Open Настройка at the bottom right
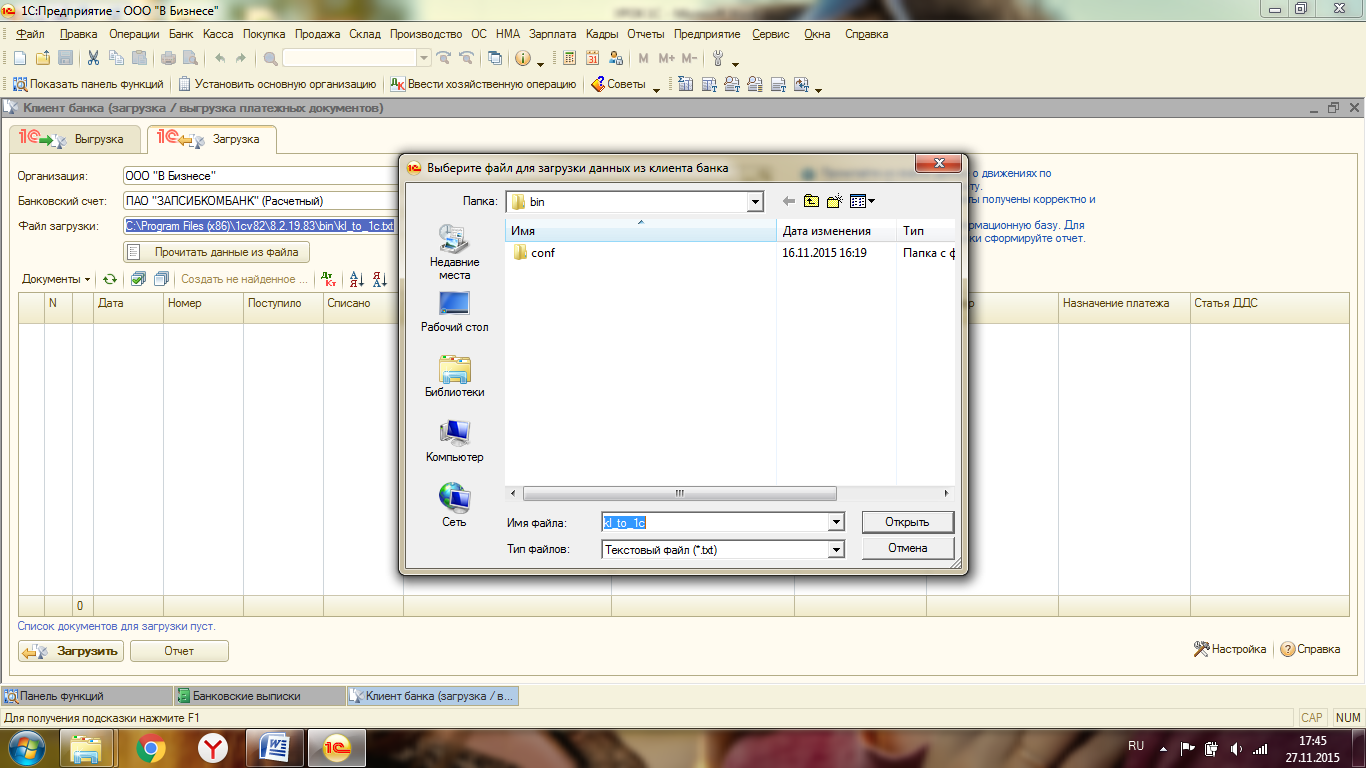Image resolution: width=1366 pixels, height=768 pixels. click(x=1230, y=649)
